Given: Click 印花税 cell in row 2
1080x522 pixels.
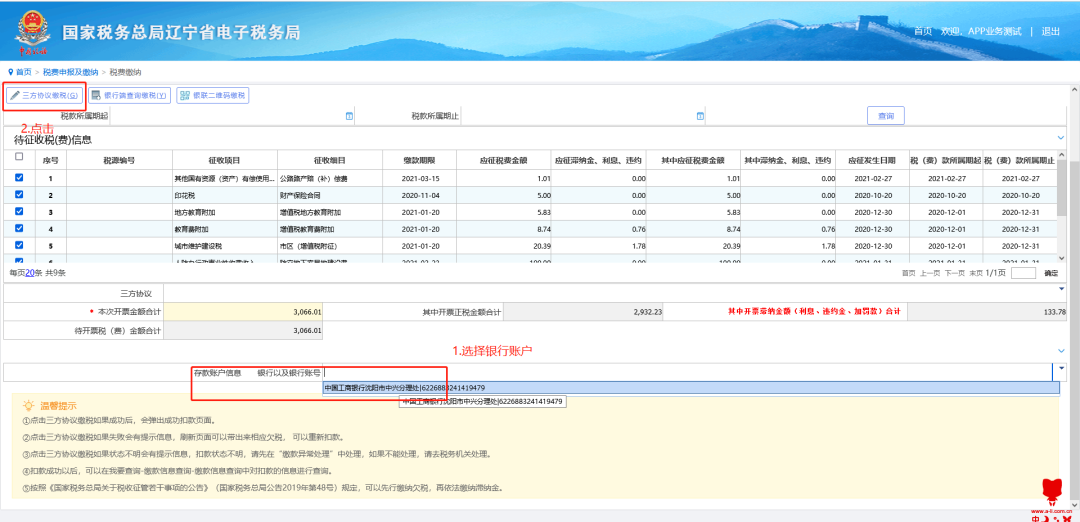Looking at the screenshot, I should click(225, 196).
